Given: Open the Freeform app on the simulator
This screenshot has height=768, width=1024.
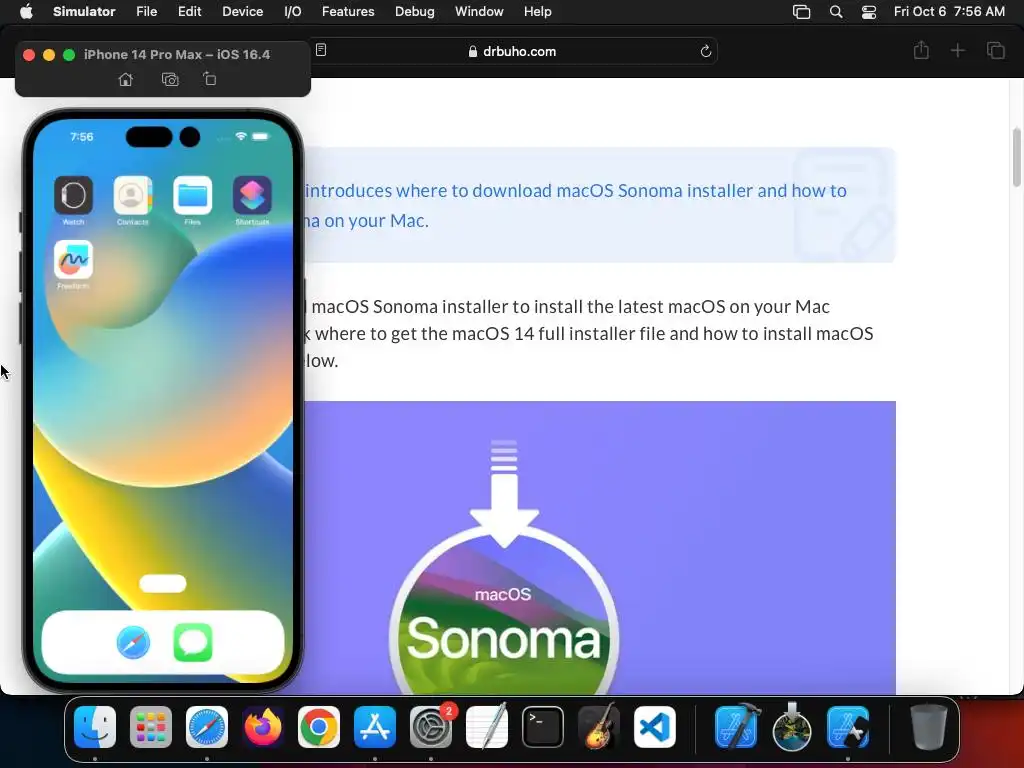Looking at the screenshot, I should (x=73, y=259).
